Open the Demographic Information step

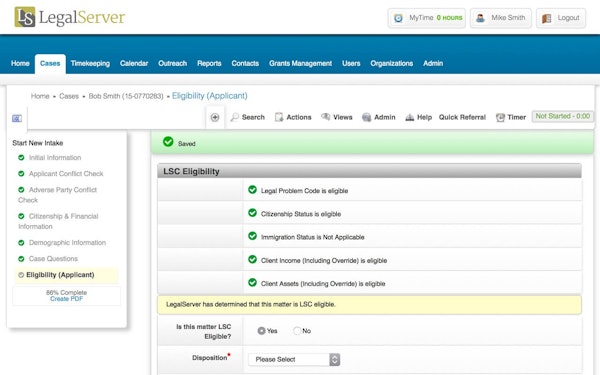[67, 243]
